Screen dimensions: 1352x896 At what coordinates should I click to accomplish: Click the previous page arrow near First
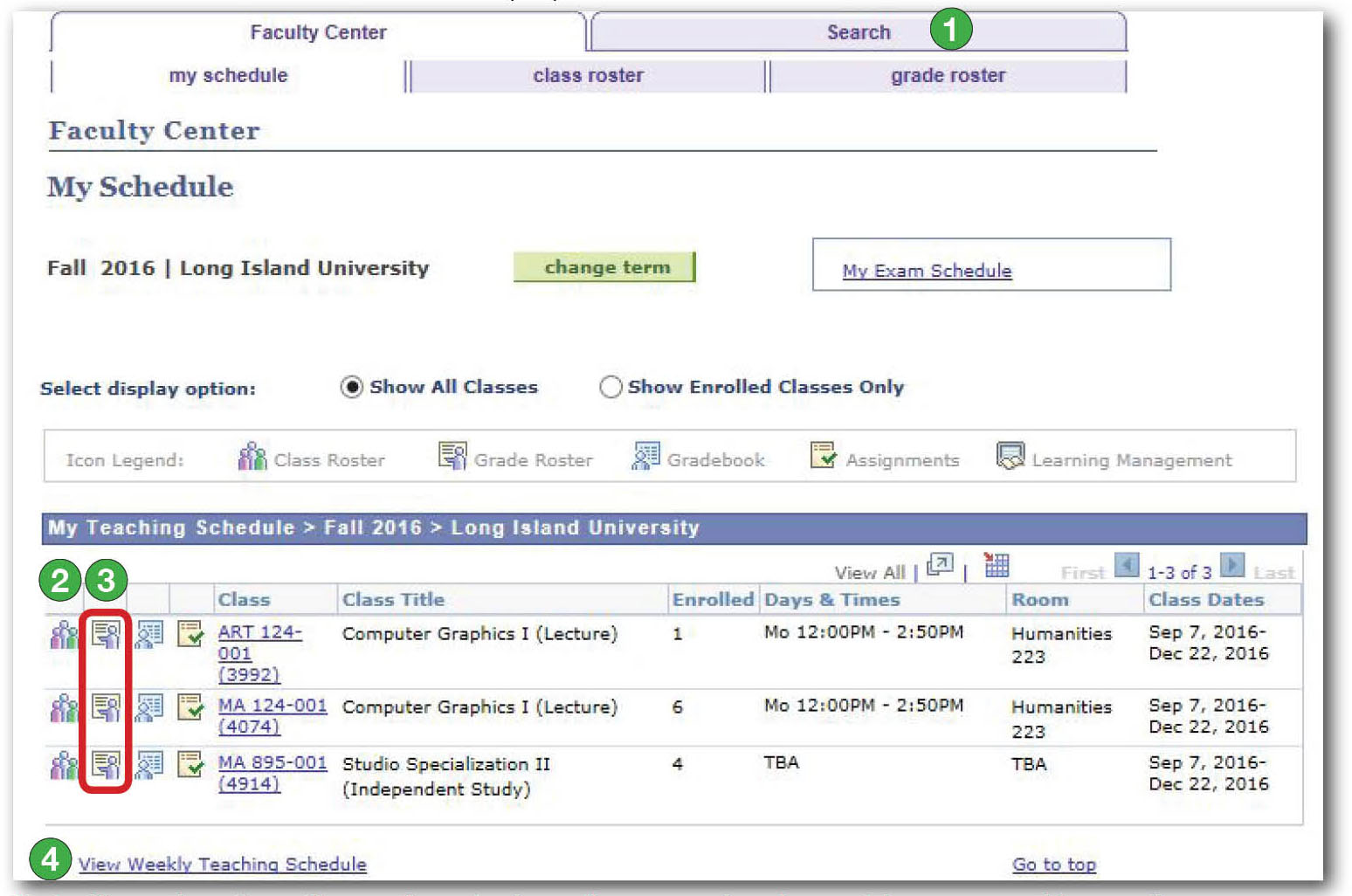click(x=1126, y=566)
